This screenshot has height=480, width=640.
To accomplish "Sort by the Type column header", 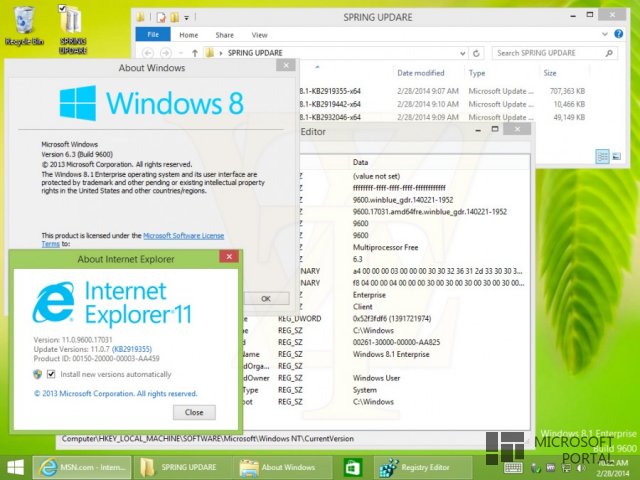I will (x=477, y=73).
